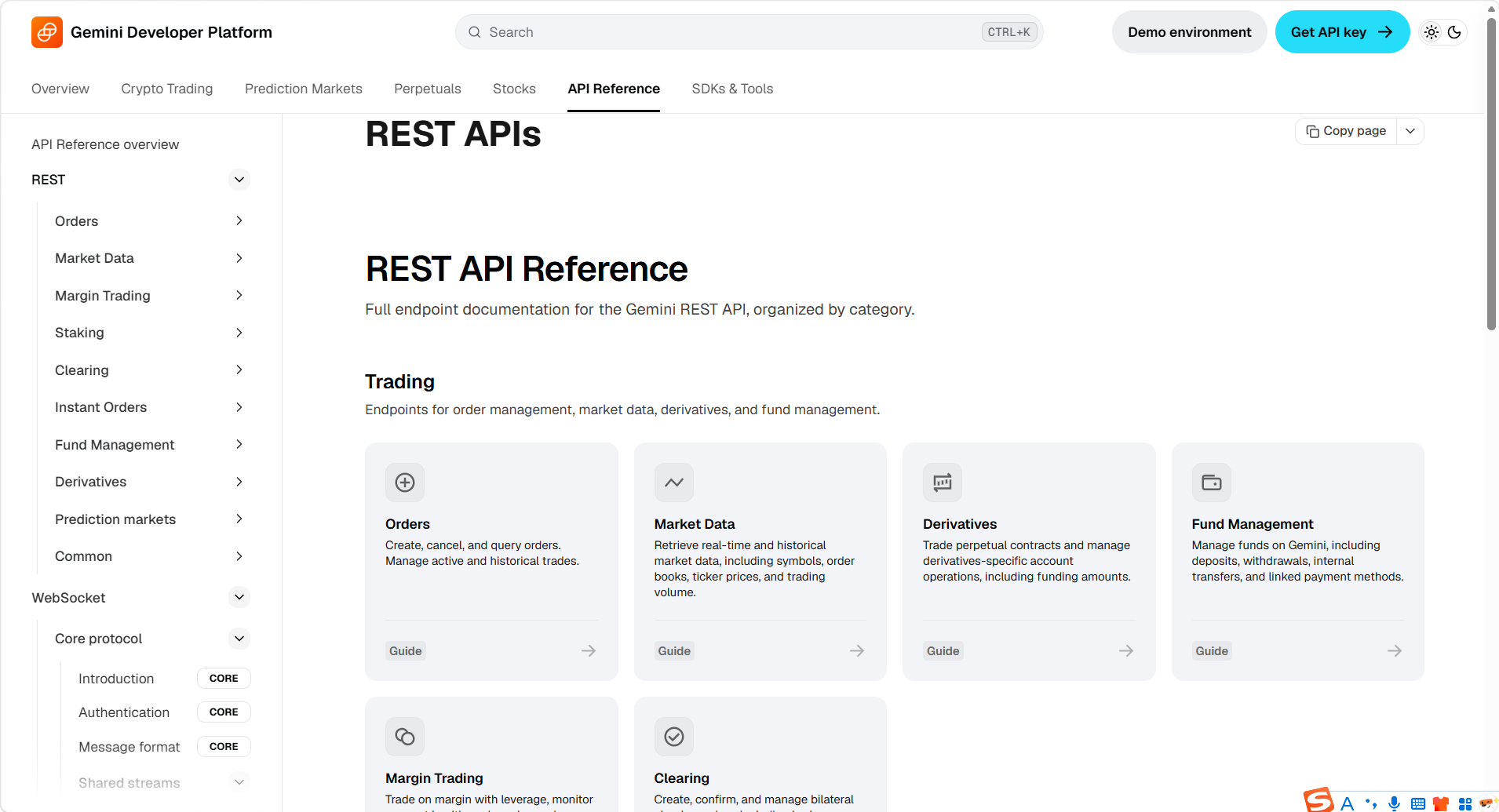Click the copy icon in Copy page
The height and width of the screenshot is (812, 1499).
click(x=1312, y=131)
